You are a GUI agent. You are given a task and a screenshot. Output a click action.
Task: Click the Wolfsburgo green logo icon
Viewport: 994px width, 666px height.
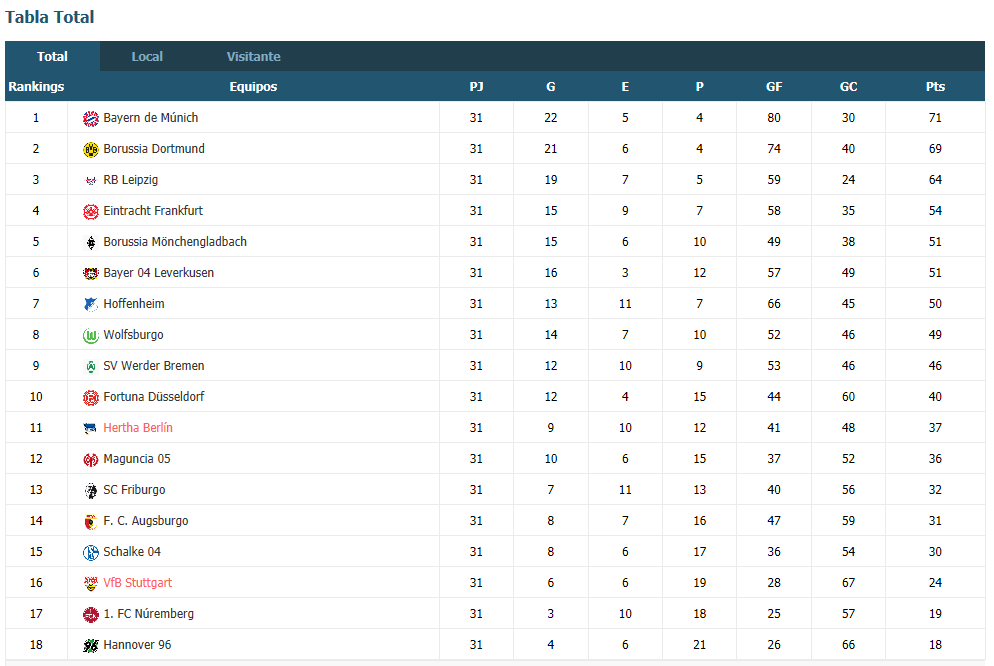tap(91, 336)
